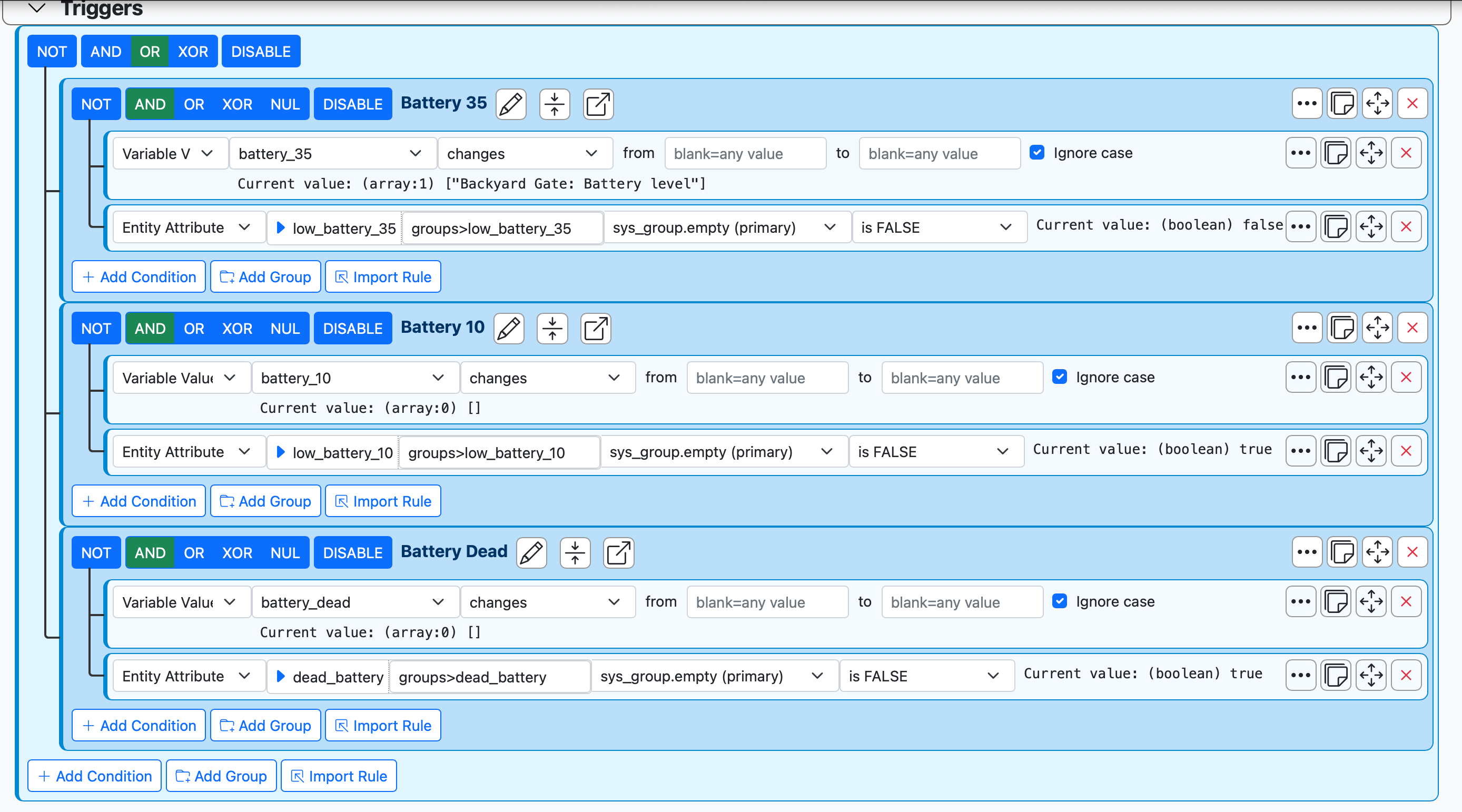Set Battery 35 group operator to OR
Screen dimensions: 1462x812
tap(193, 104)
